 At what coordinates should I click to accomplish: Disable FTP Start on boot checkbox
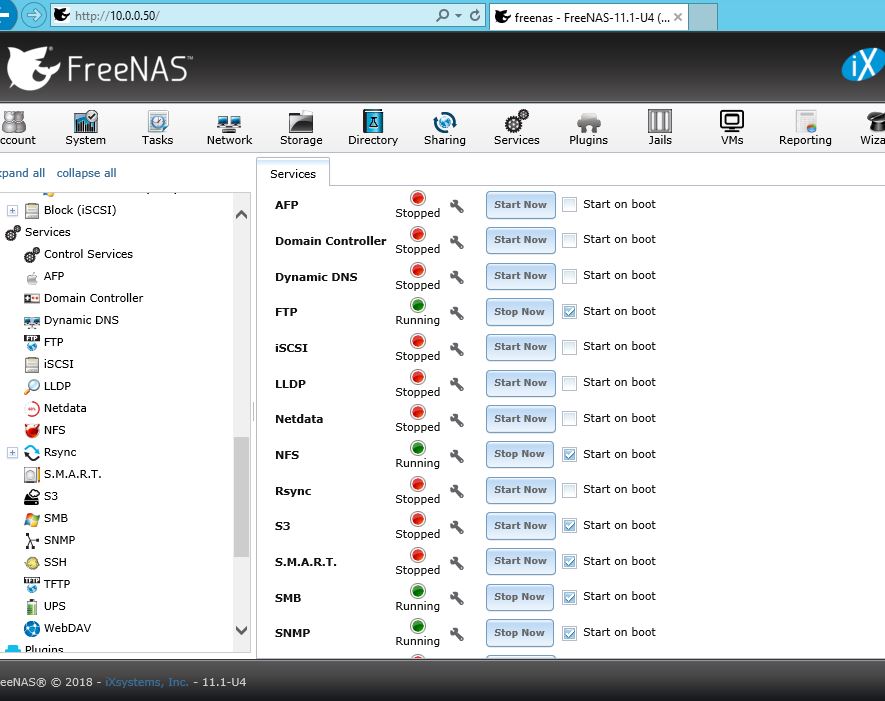coord(569,312)
